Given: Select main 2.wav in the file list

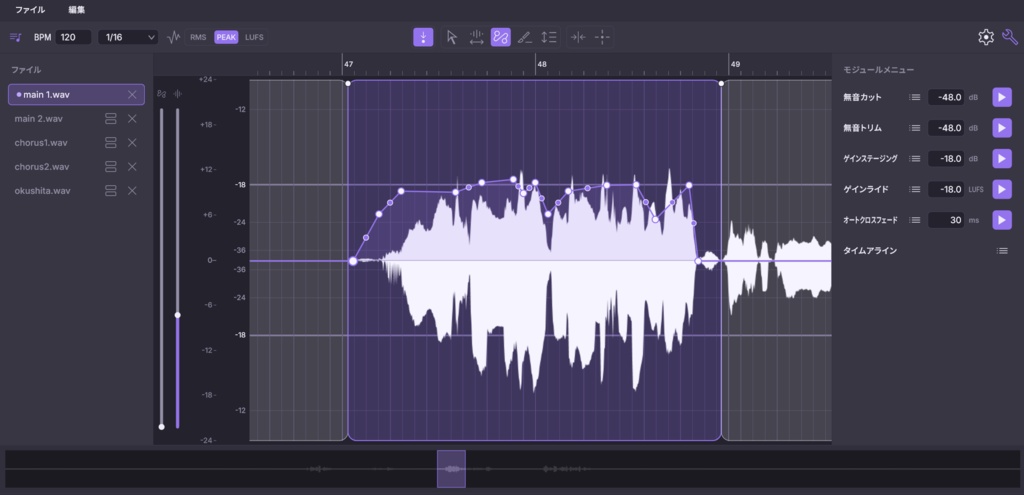Looking at the screenshot, I should [x=39, y=119].
